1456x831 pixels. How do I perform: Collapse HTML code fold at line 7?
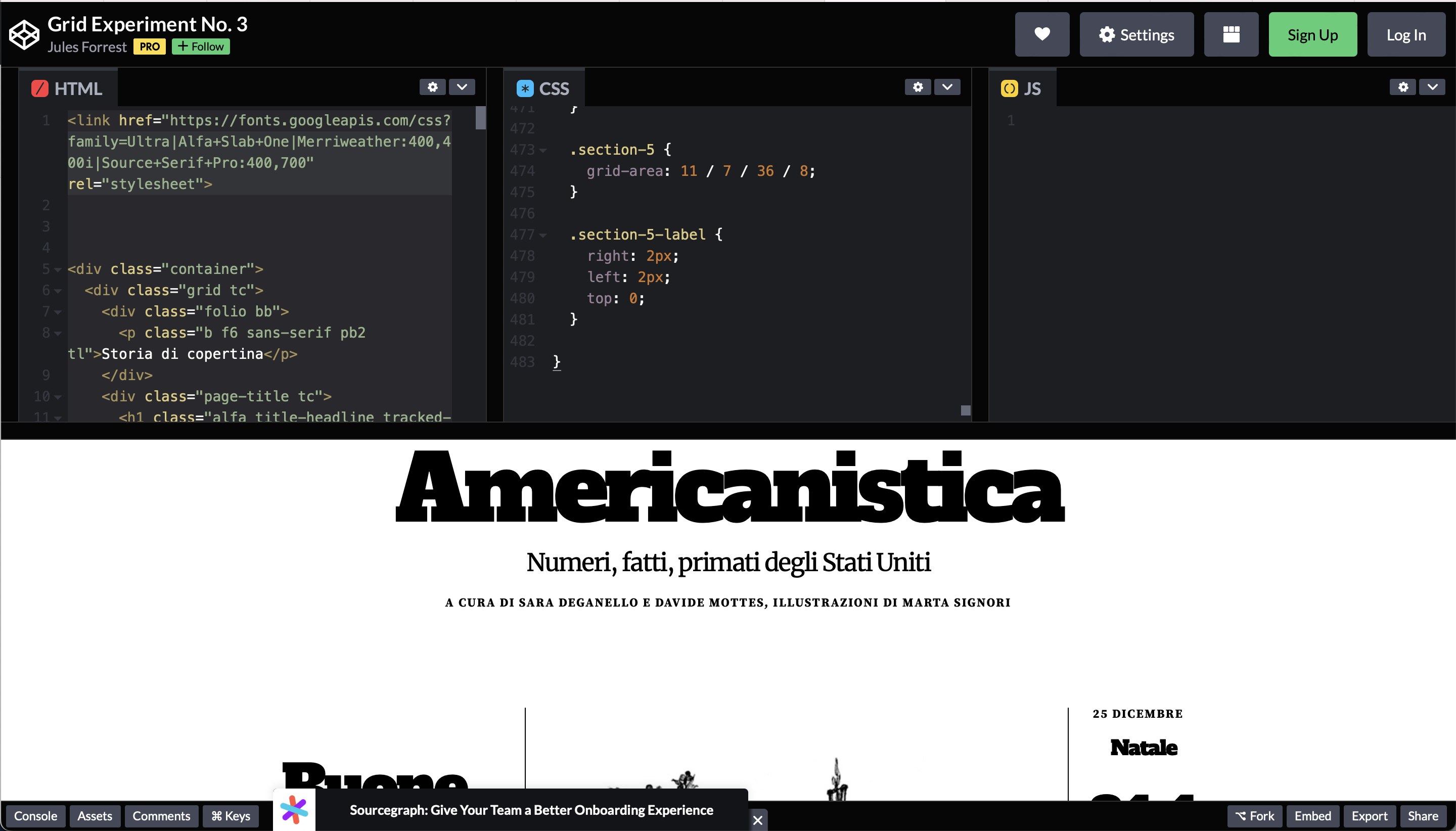pos(58,312)
